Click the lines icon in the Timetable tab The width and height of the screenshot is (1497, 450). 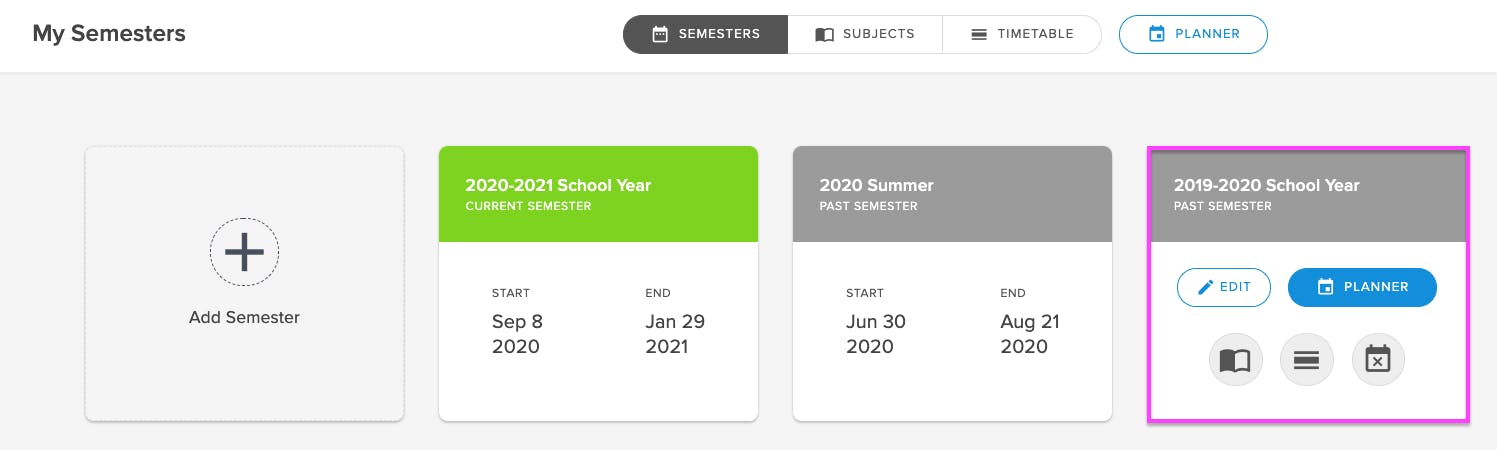click(x=980, y=34)
